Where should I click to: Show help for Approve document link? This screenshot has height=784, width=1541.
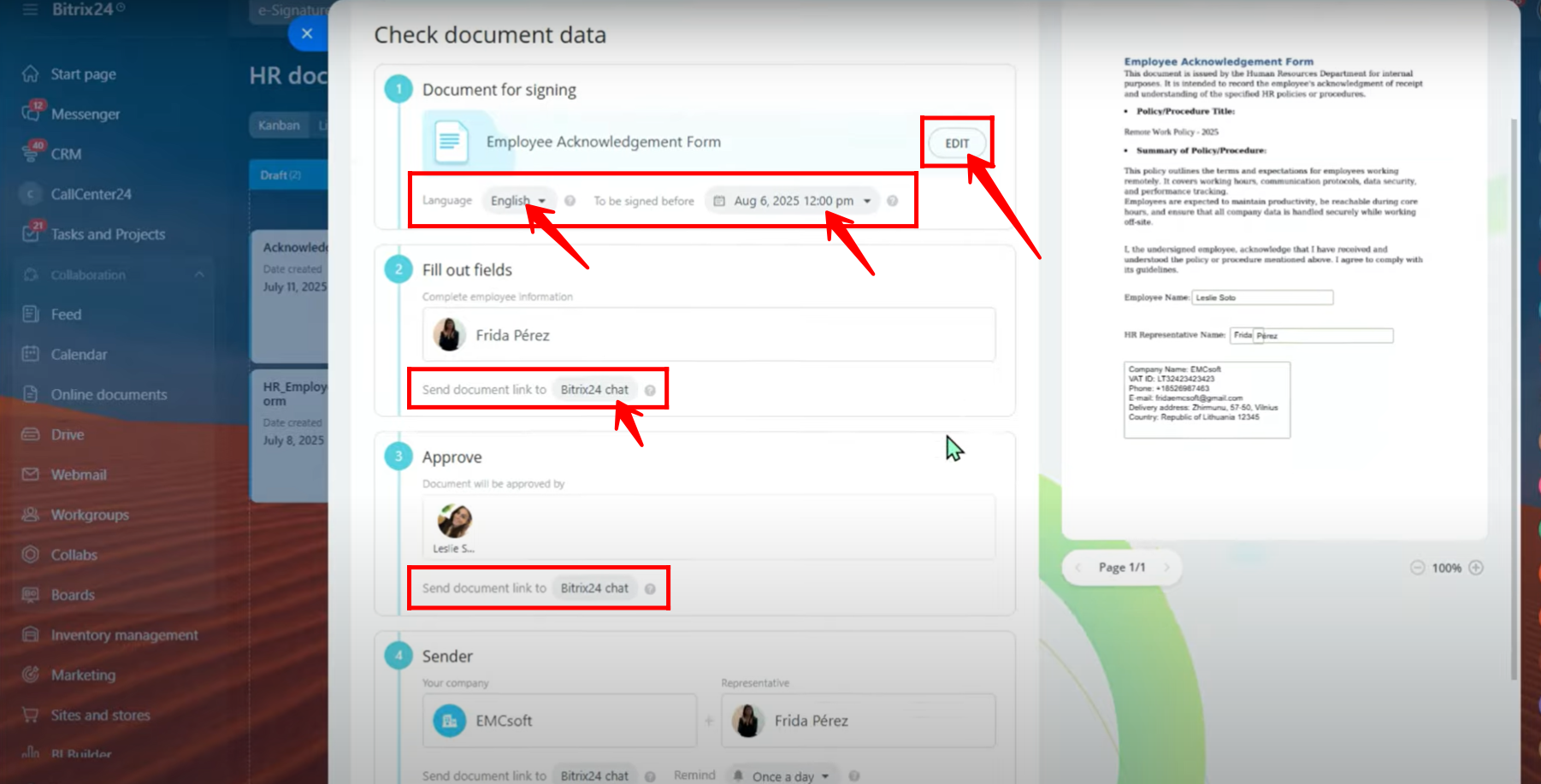click(650, 589)
